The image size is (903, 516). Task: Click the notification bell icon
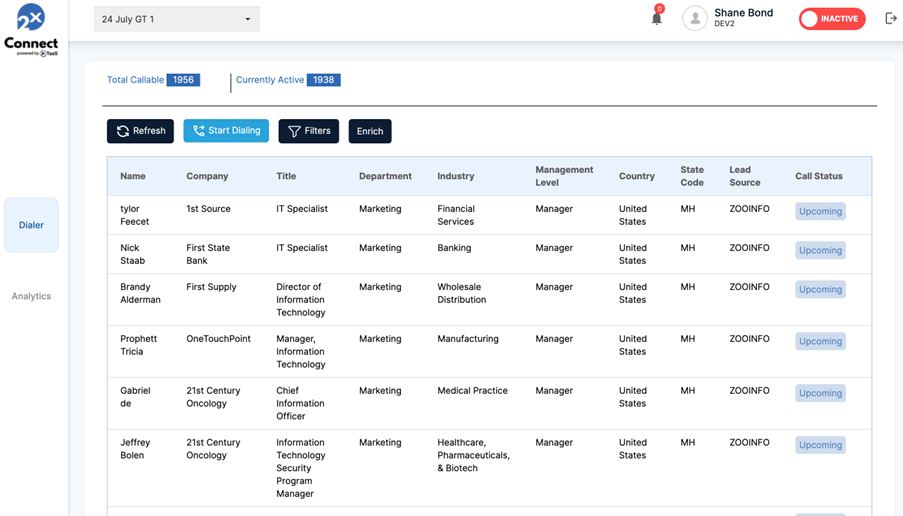click(x=657, y=18)
